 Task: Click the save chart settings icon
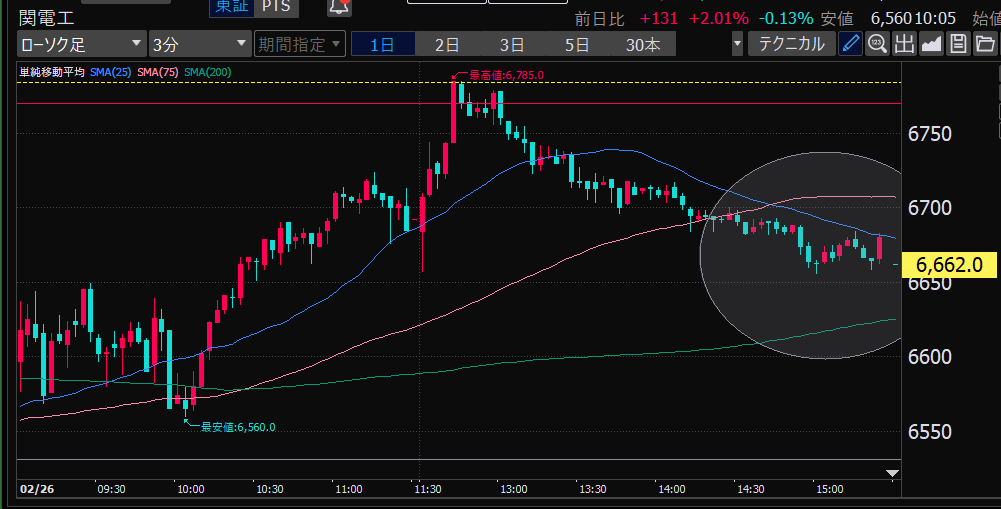[x=958, y=44]
